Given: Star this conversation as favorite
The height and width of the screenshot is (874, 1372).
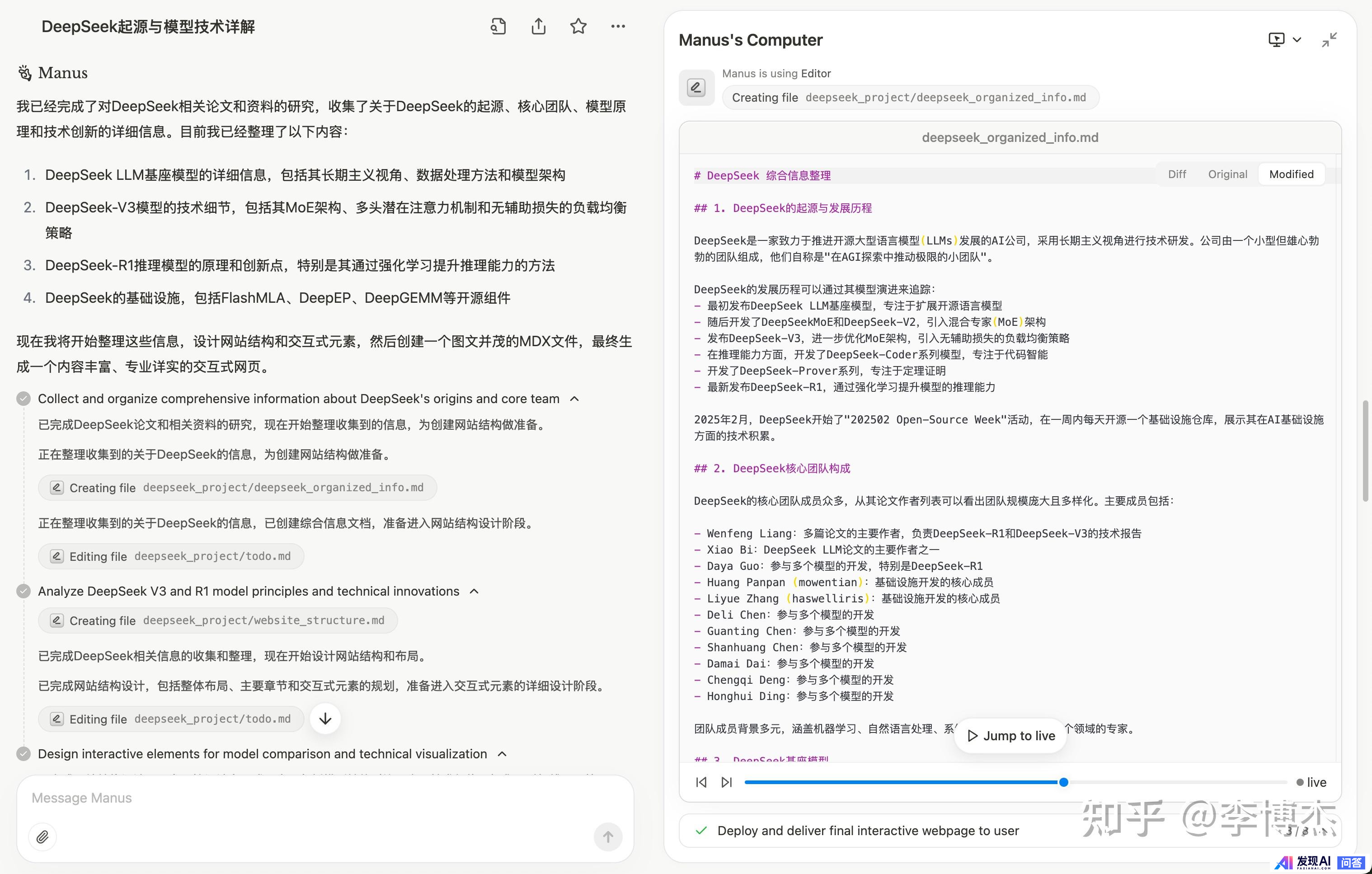Looking at the screenshot, I should click(578, 26).
